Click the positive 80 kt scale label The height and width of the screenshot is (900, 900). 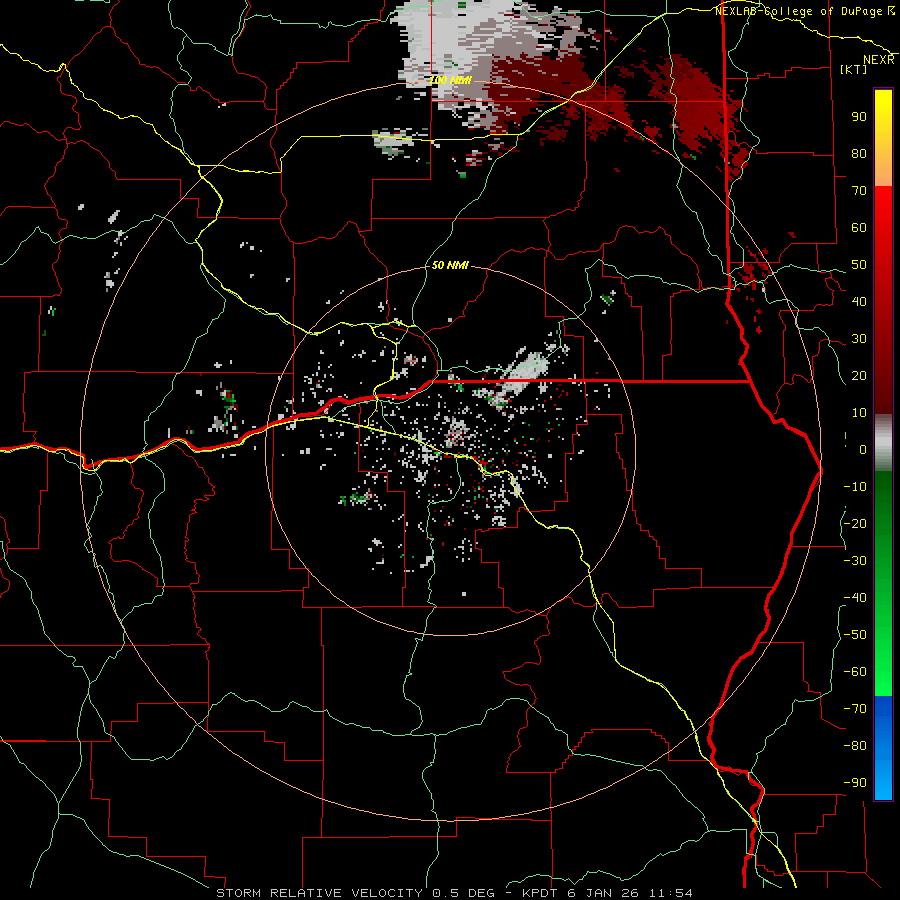(x=859, y=153)
